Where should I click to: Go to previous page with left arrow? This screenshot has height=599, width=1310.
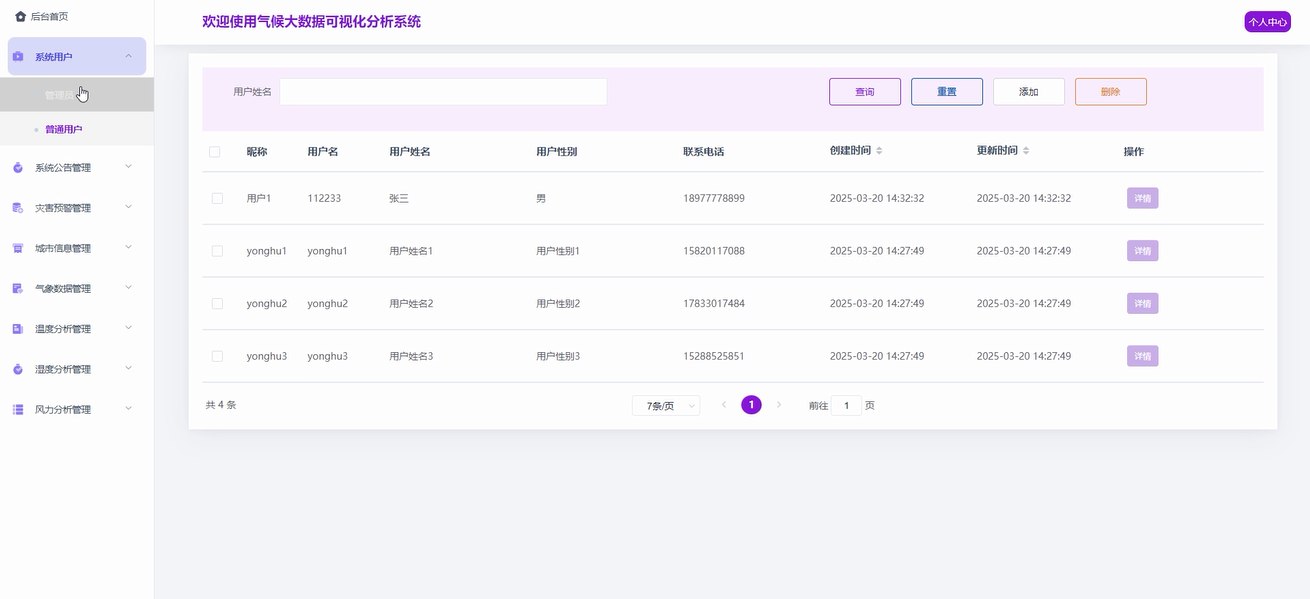coord(723,405)
